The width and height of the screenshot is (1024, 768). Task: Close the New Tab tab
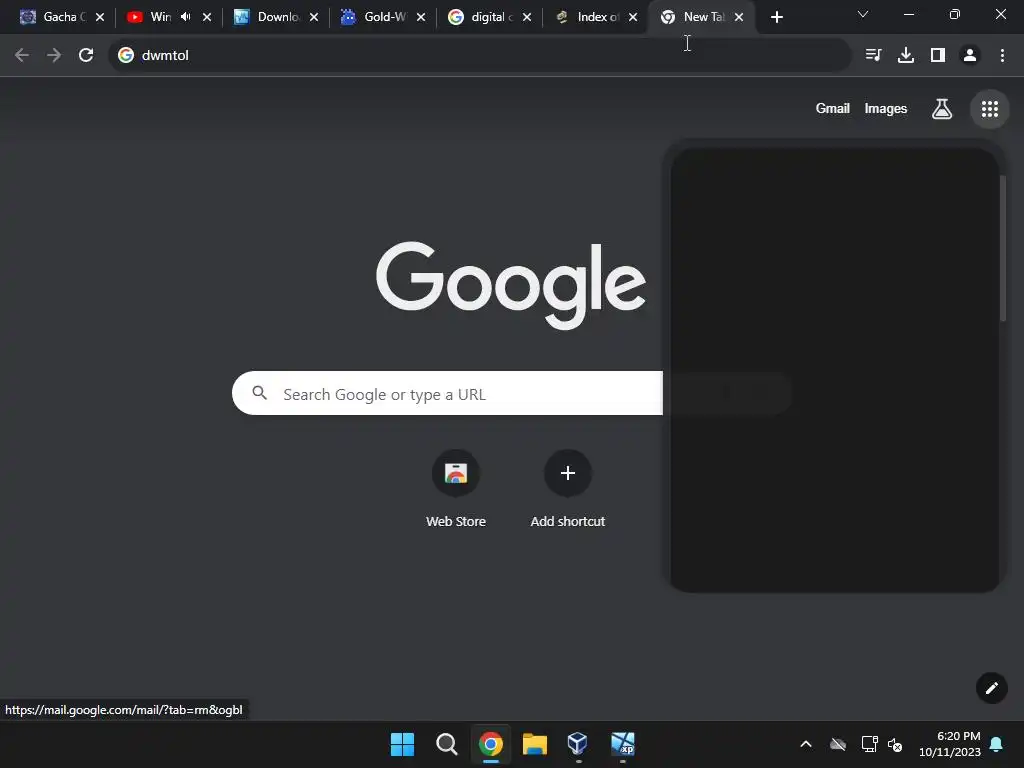(739, 18)
